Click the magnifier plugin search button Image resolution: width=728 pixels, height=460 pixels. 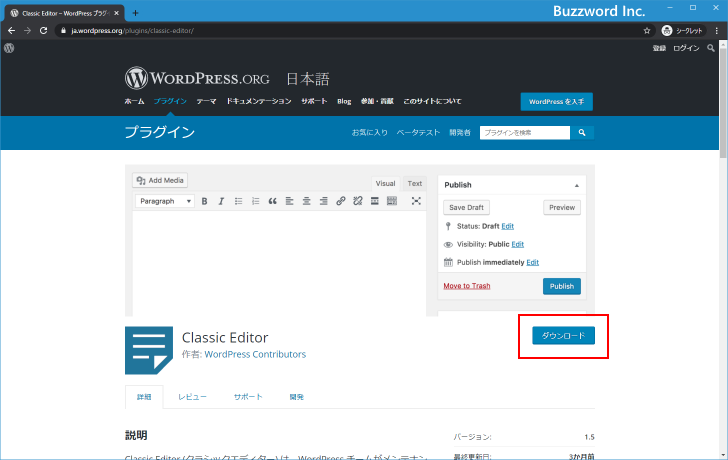[x=583, y=132]
